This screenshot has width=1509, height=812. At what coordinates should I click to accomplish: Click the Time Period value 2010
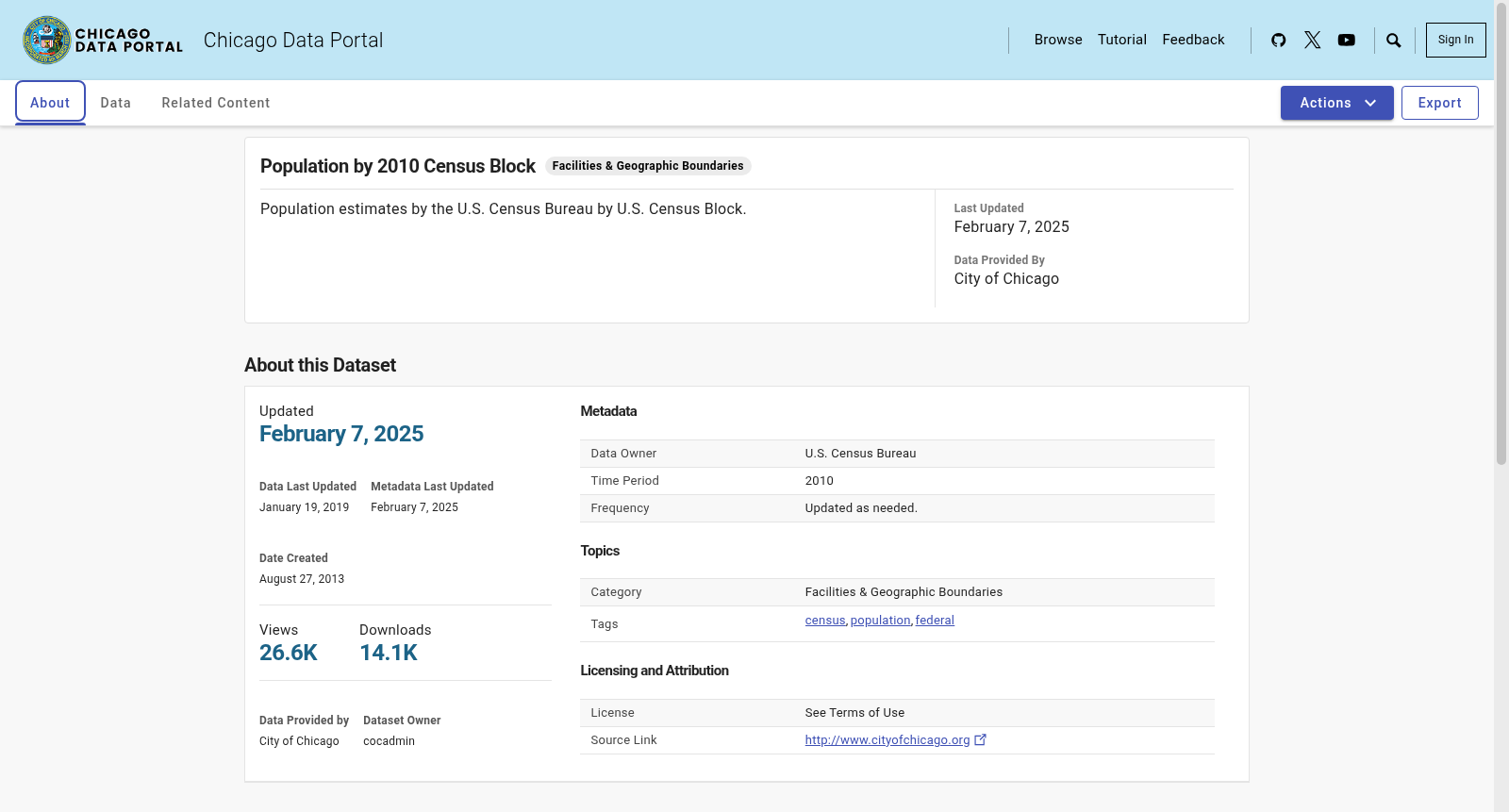[x=820, y=481]
